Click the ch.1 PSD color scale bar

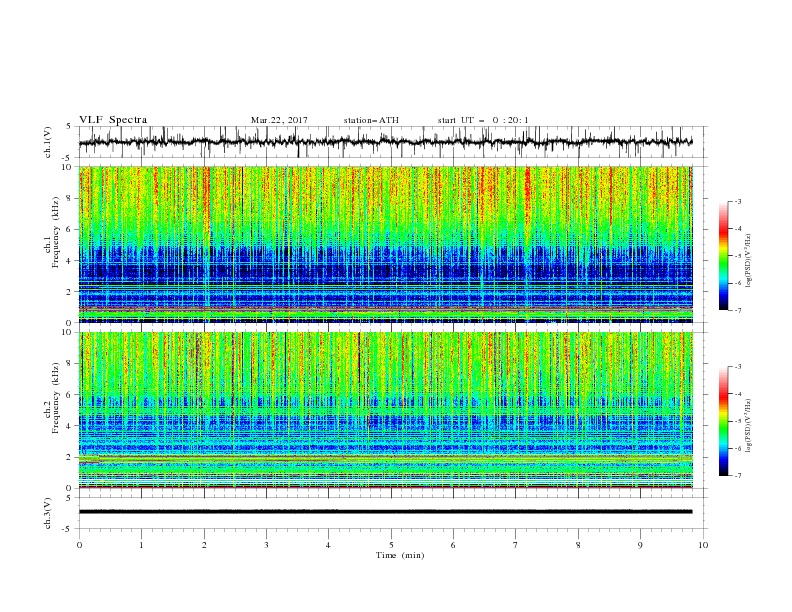tap(723, 255)
